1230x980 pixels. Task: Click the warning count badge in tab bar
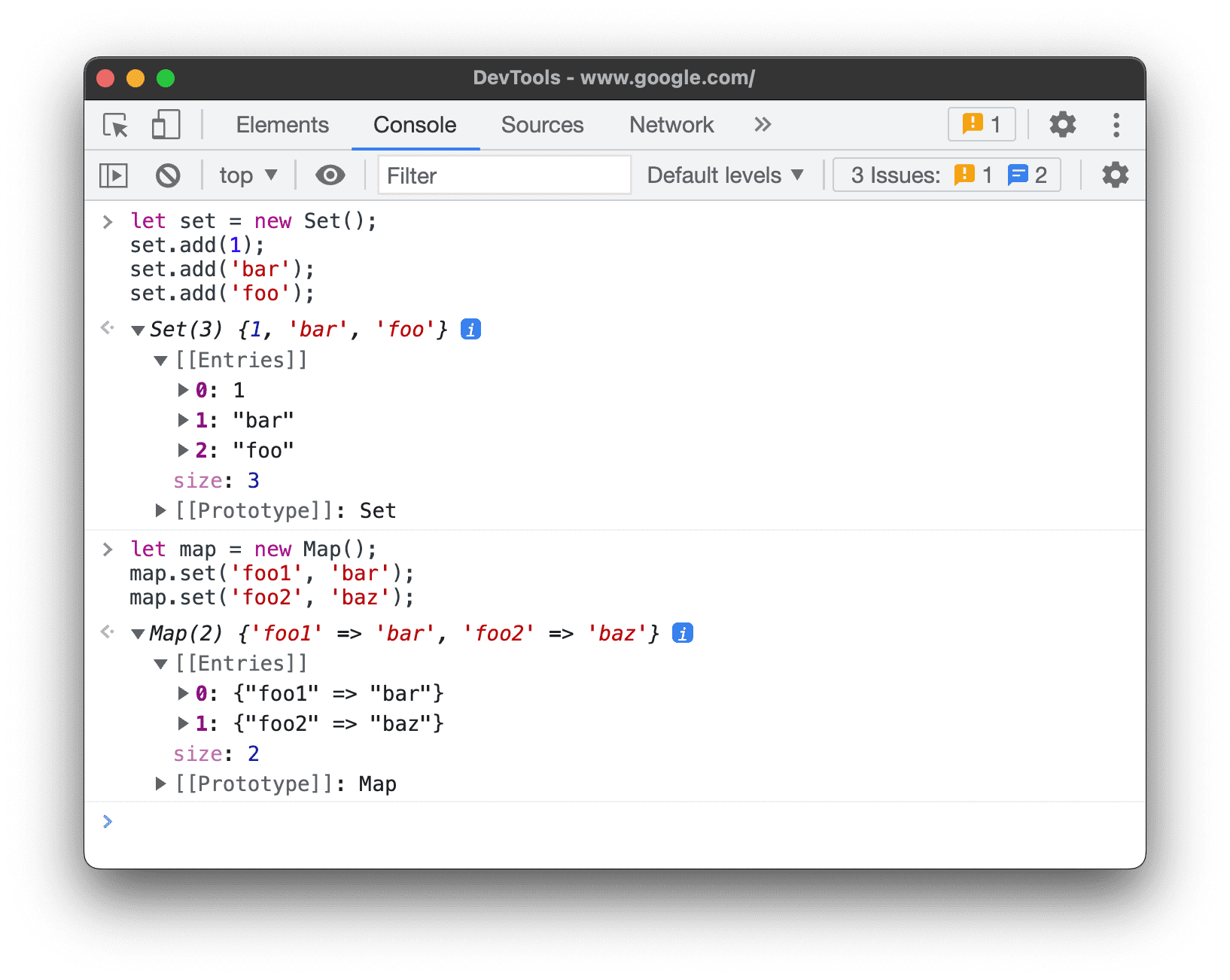click(x=981, y=125)
